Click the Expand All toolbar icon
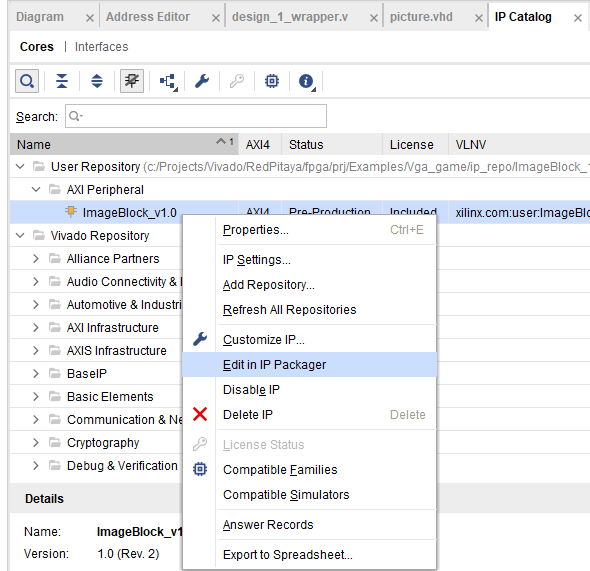 [97, 81]
